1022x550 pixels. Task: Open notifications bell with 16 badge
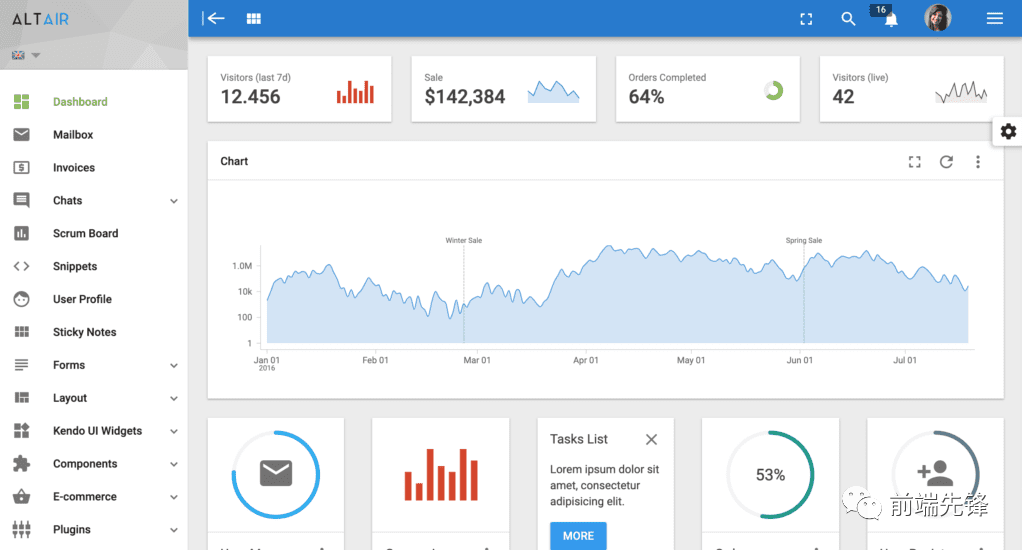coord(890,19)
